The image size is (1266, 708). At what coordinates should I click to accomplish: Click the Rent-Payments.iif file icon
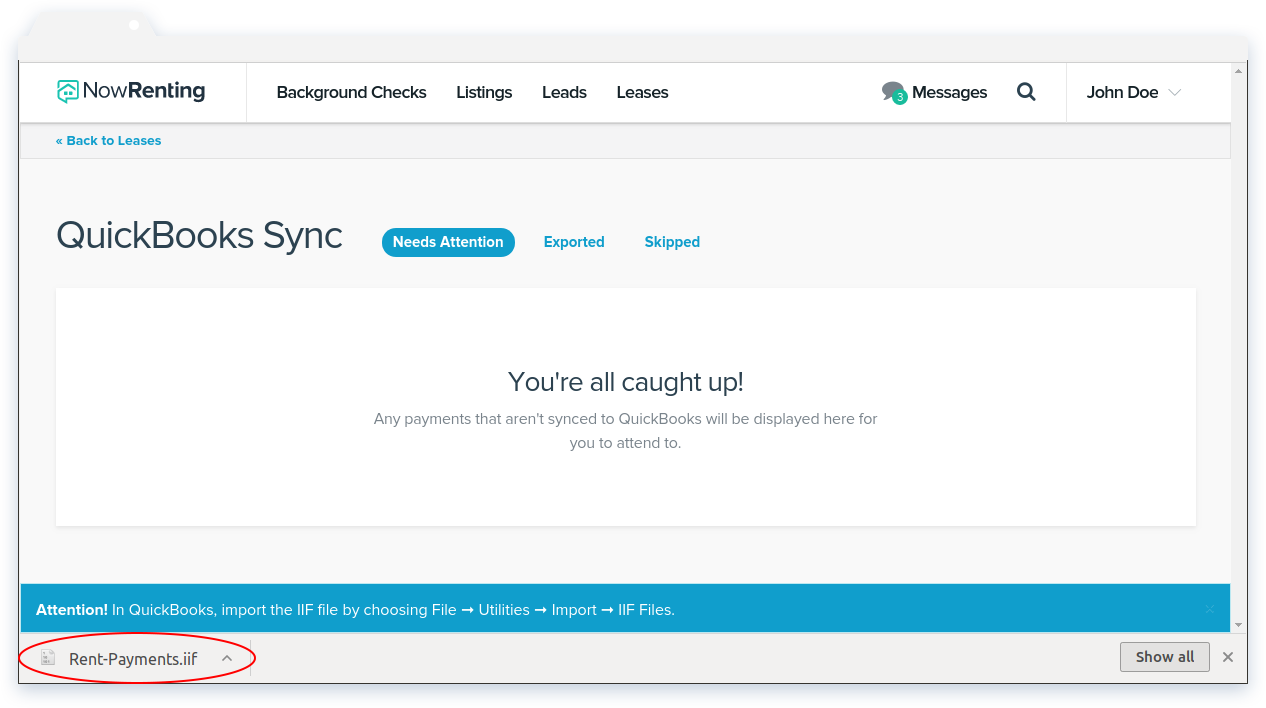pyautogui.click(x=48, y=658)
